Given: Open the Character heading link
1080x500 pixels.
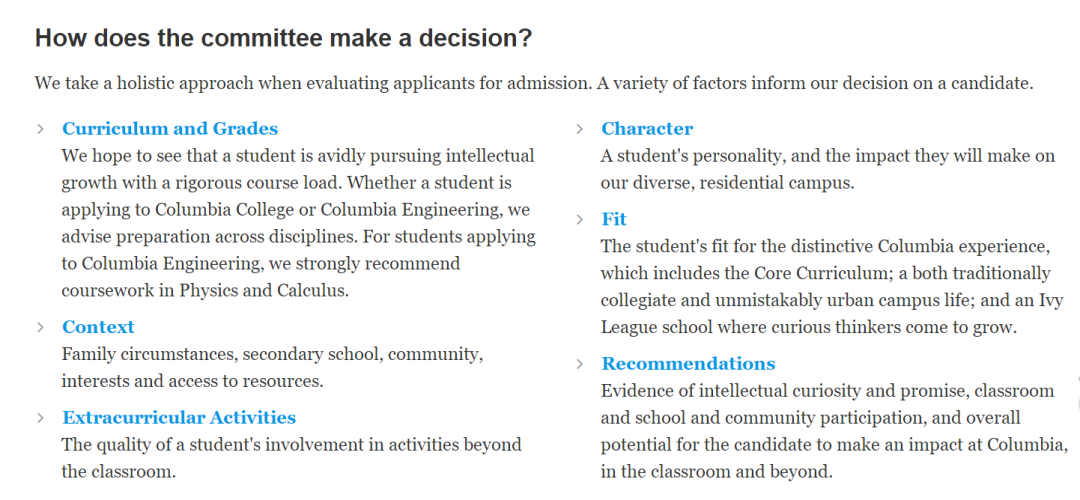Looking at the screenshot, I should click(647, 129).
